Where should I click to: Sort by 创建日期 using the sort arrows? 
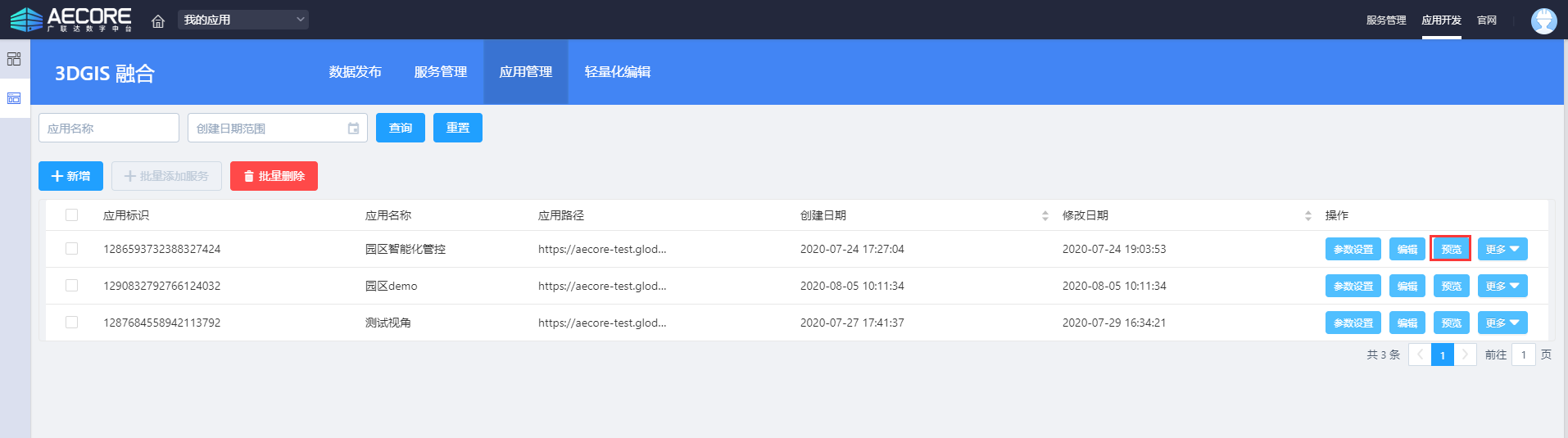1045,215
